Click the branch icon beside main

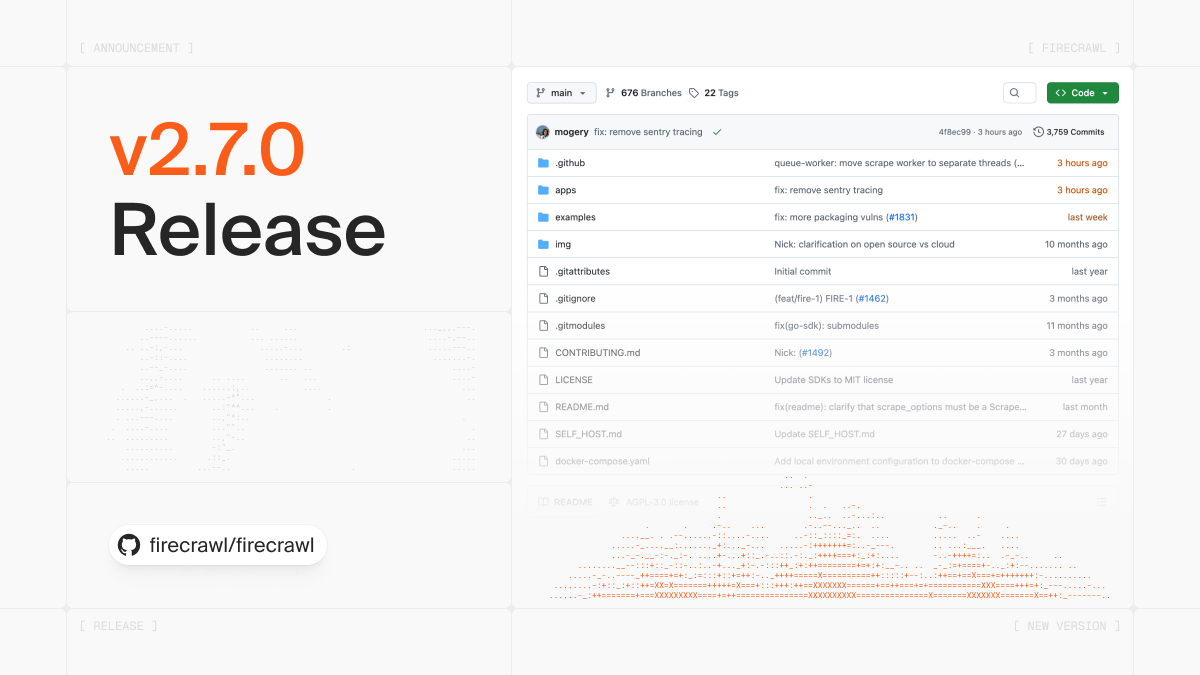click(x=538, y=92)
